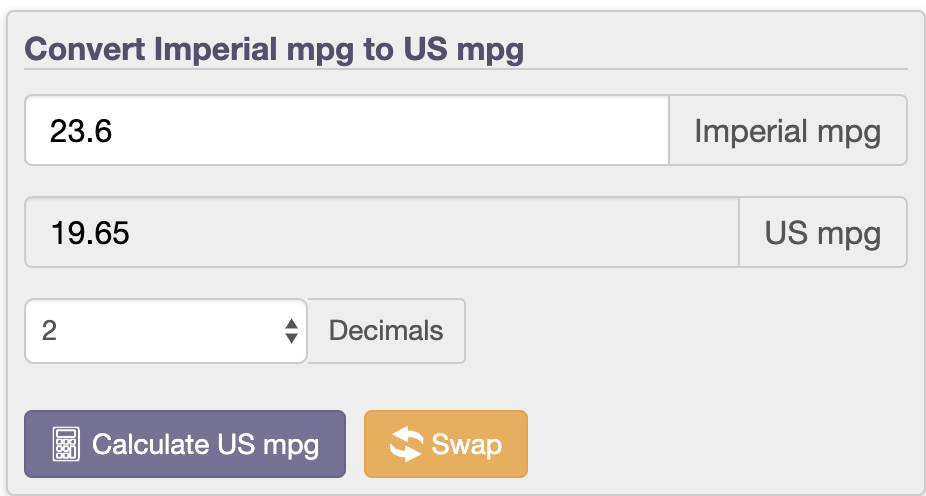Click the "Decimals" label box
The height and width of the screenshot is (496, 926).
[386, 331]
